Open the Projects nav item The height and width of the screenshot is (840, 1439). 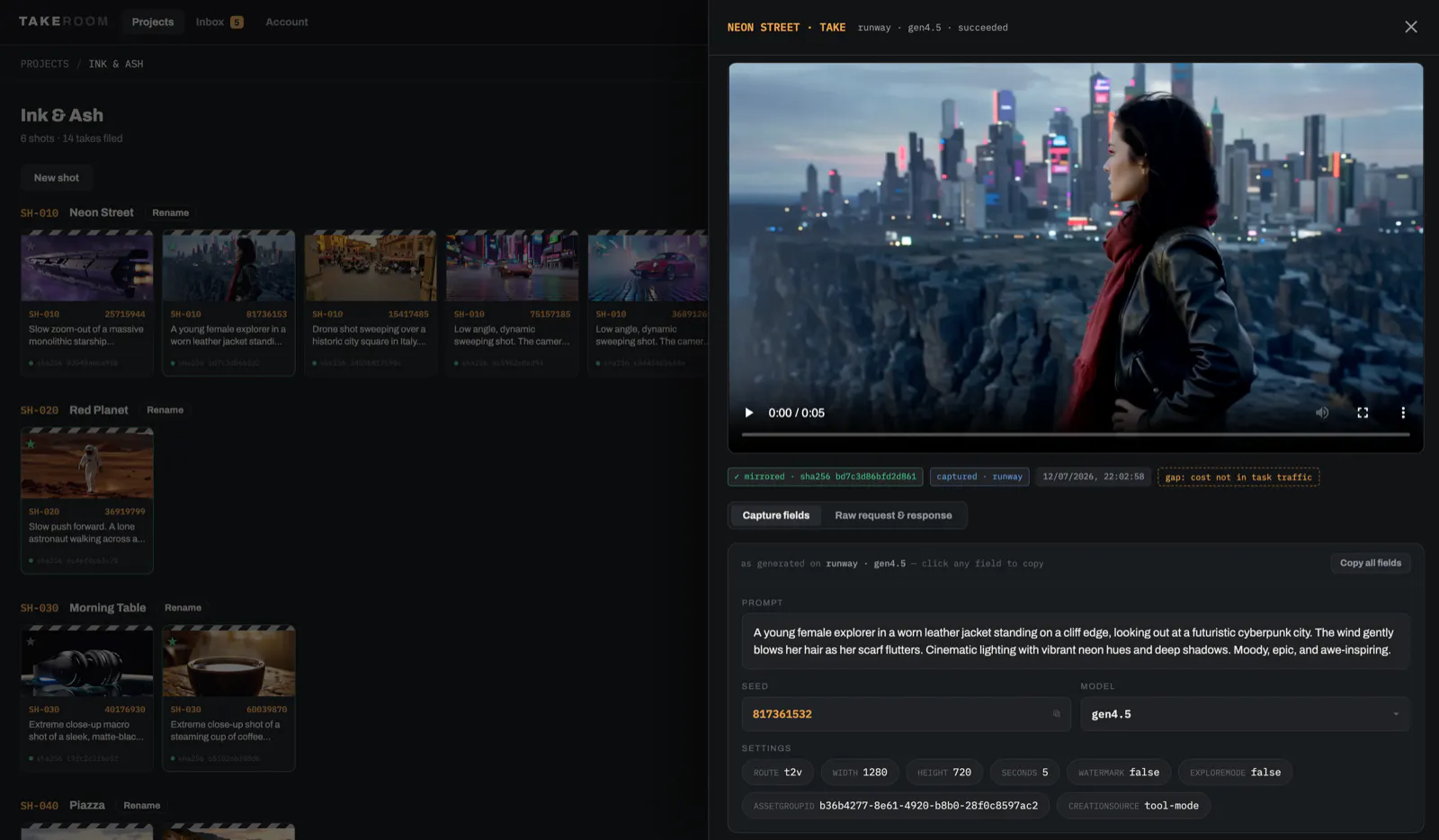coord(153,22)
